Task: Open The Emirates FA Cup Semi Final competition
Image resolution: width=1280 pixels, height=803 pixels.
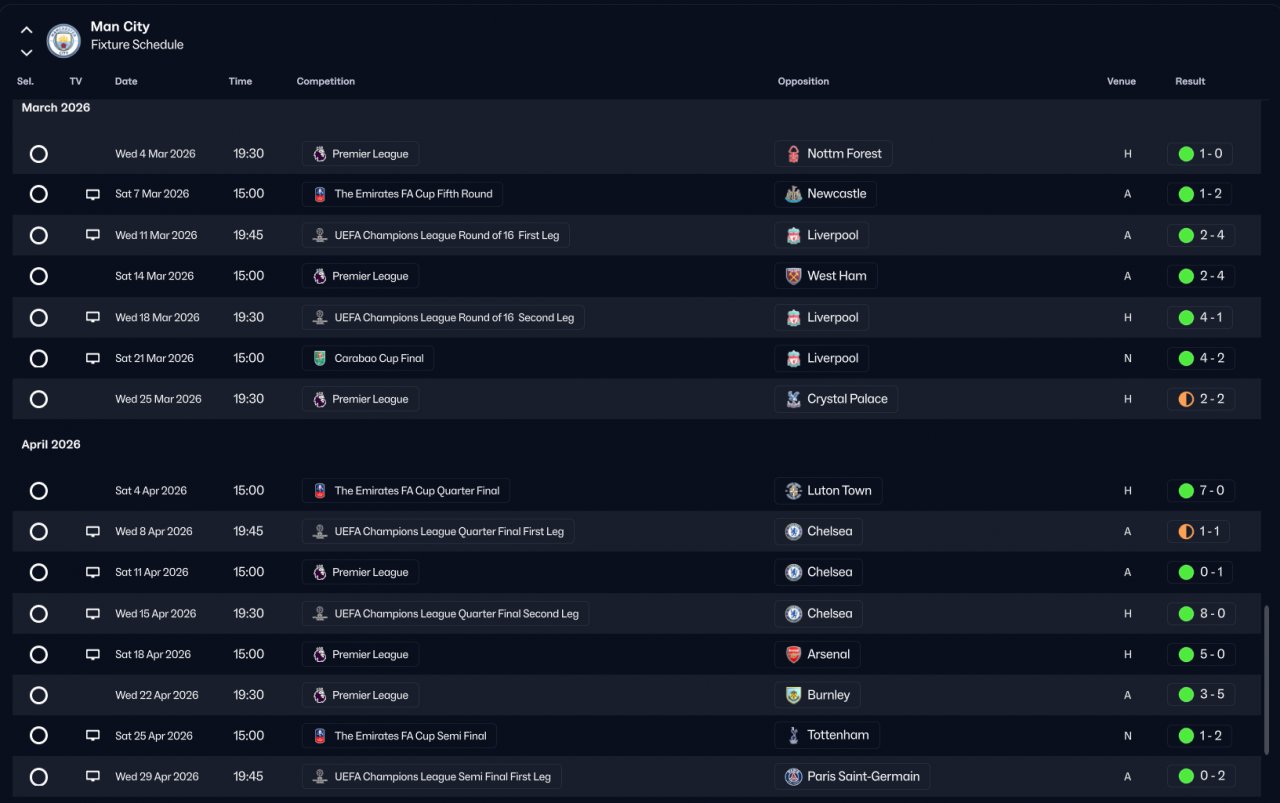Action: (x=399, y=736)
